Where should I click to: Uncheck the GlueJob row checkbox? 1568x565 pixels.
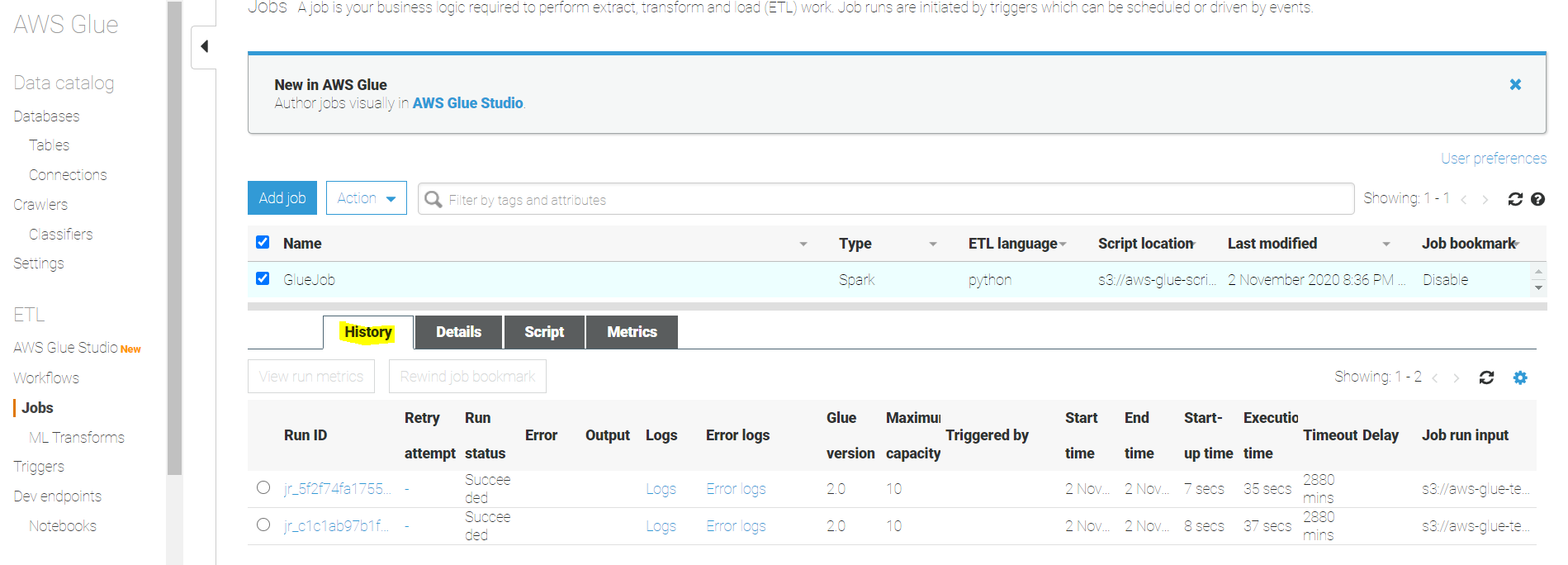pyautogui.click(x=263, y=278)
